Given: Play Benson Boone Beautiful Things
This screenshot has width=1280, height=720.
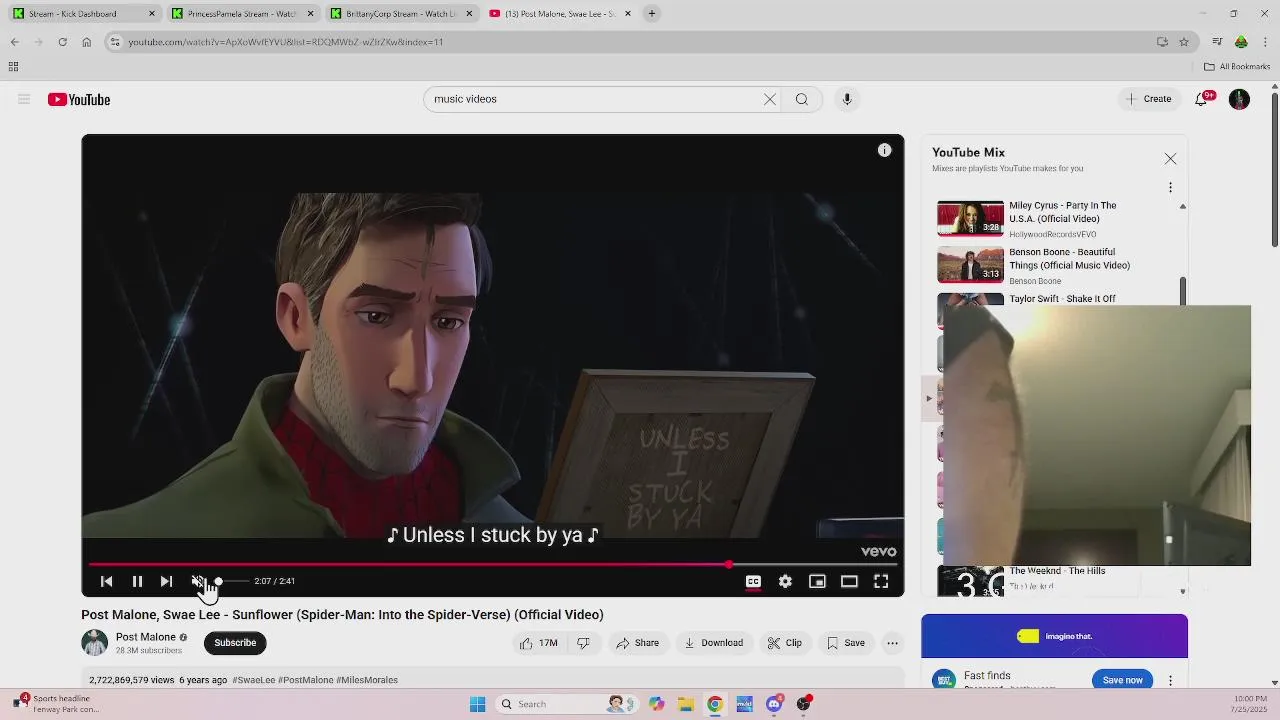Looking at the screenshot, I should point(1055,265).
